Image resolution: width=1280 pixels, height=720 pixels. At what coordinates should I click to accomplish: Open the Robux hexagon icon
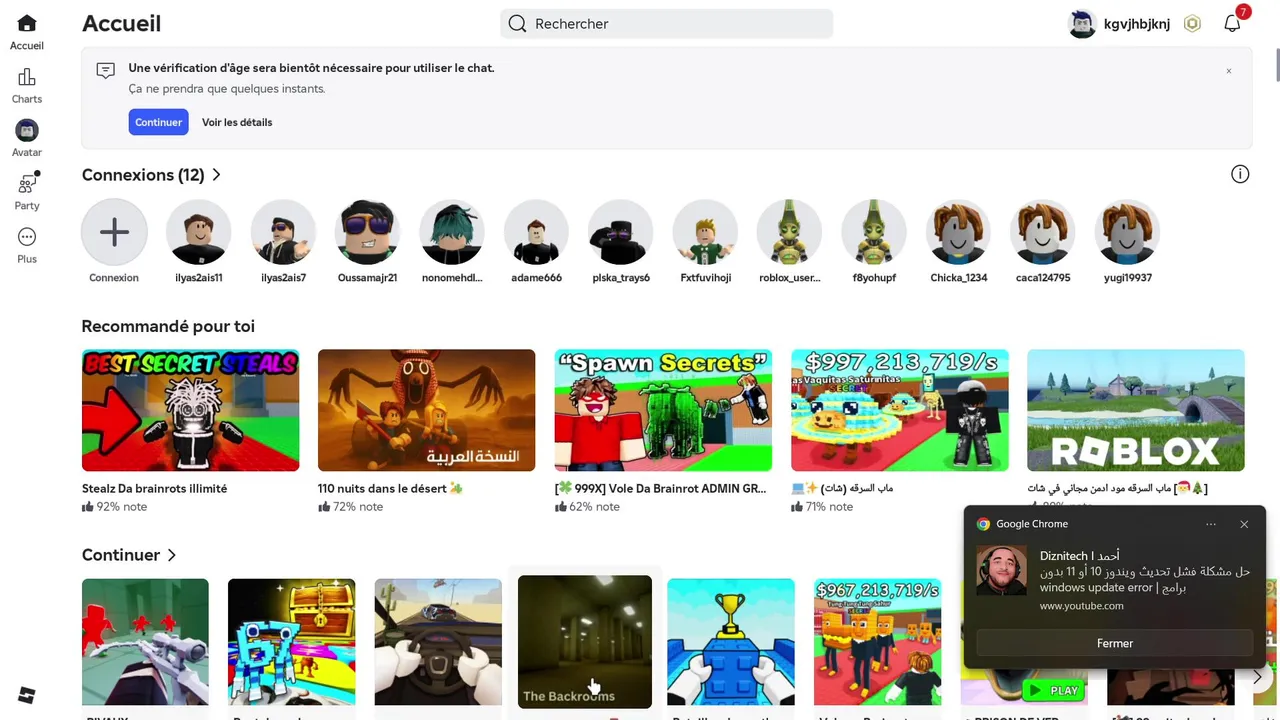tap(1192, 24)
